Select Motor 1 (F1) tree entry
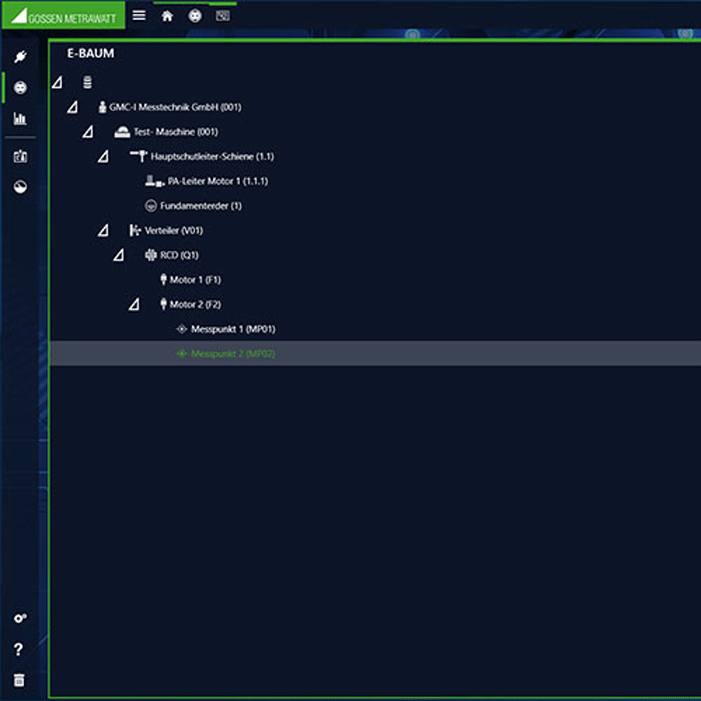 (194, 280)
